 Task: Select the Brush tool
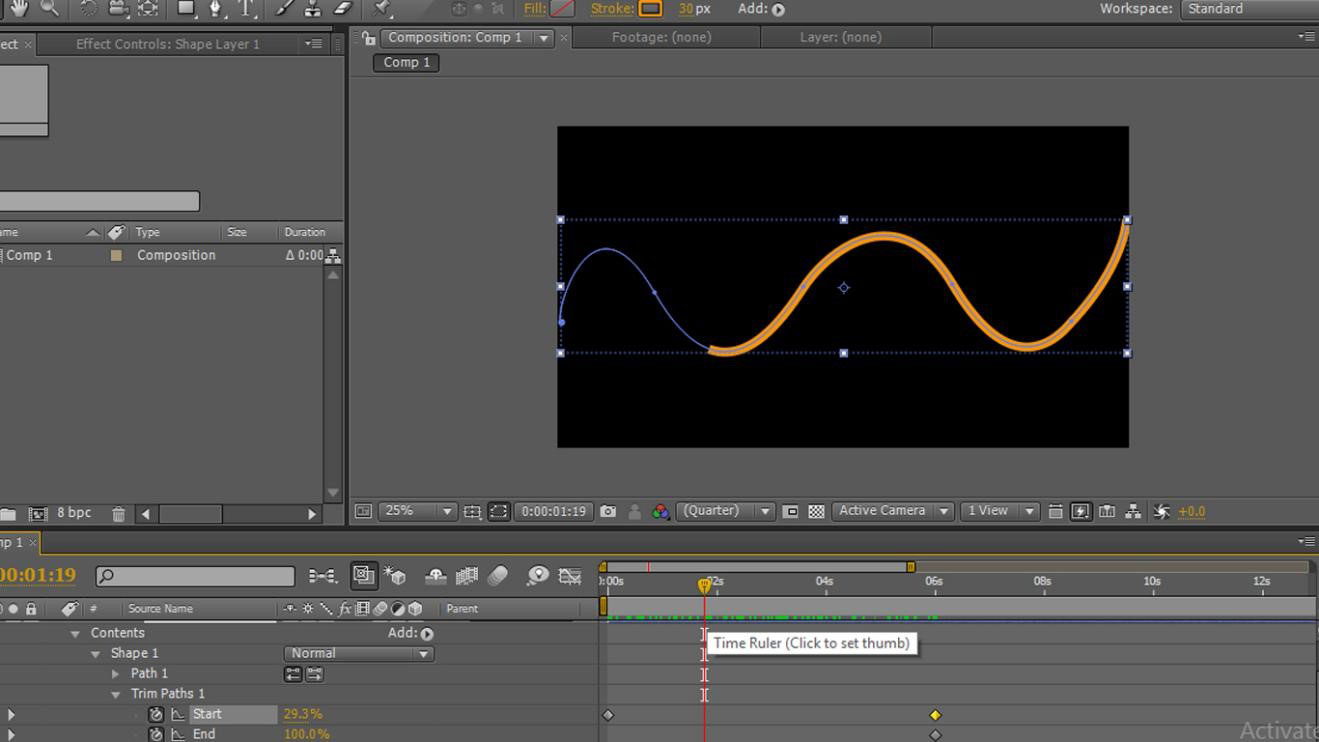pos(282,10)
